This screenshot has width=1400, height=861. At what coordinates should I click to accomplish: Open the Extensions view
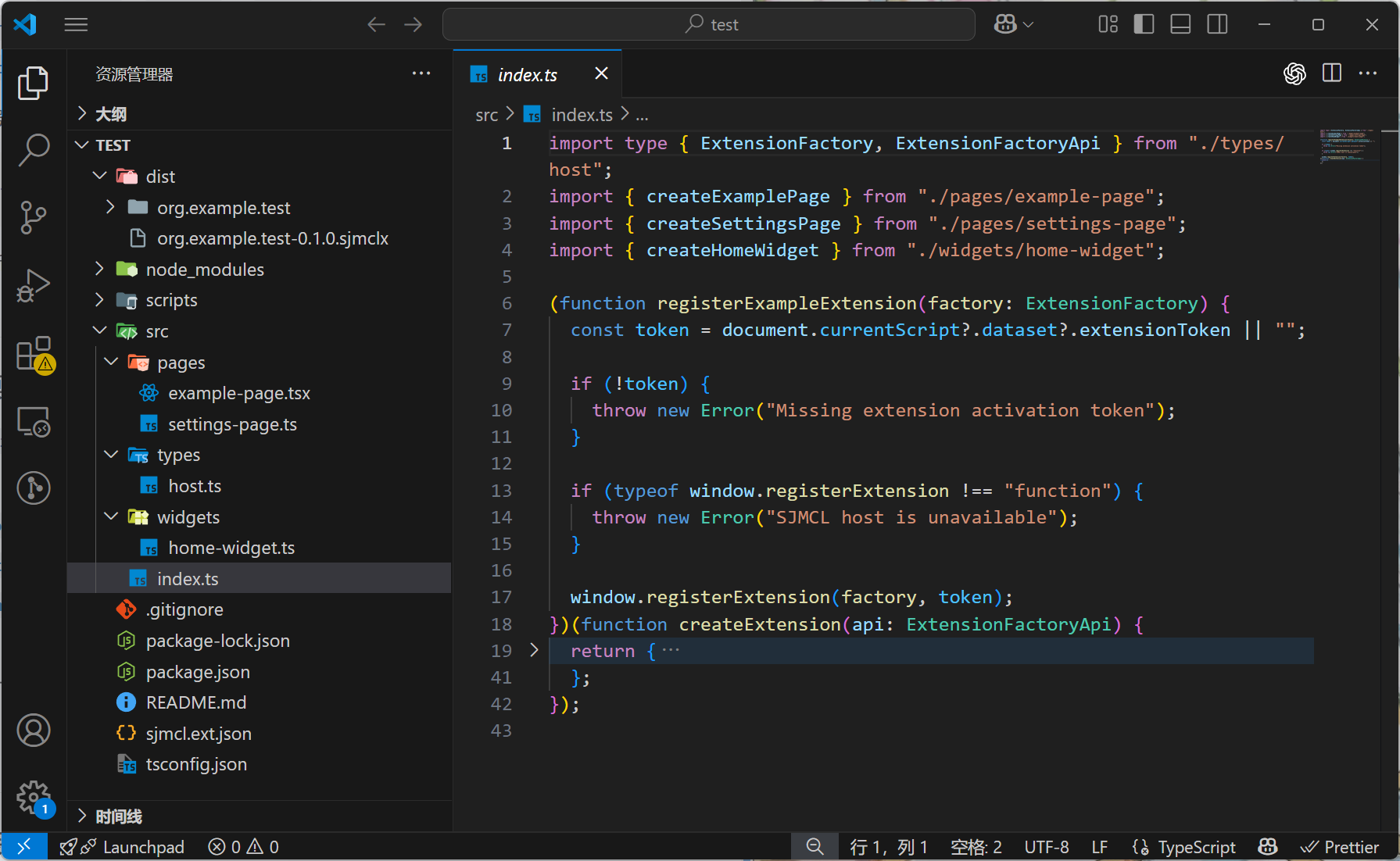(34, 354)
